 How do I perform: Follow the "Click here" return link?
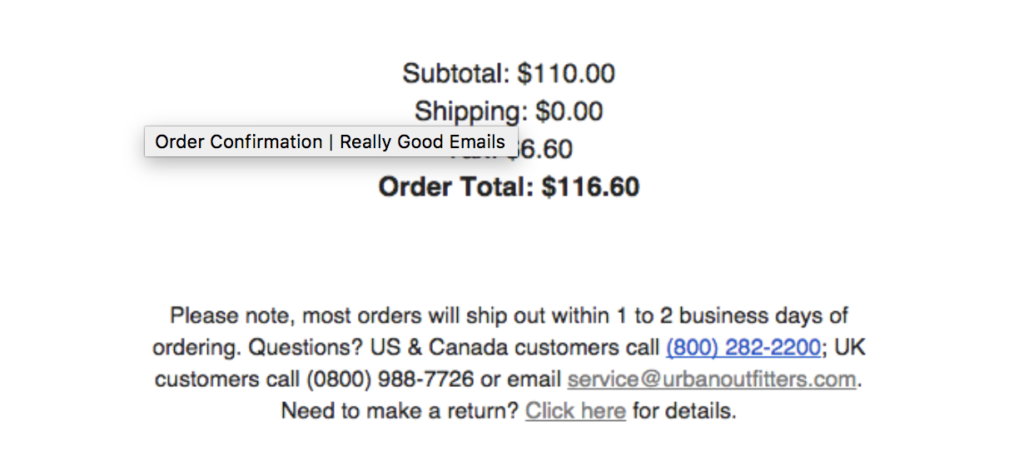575,411
